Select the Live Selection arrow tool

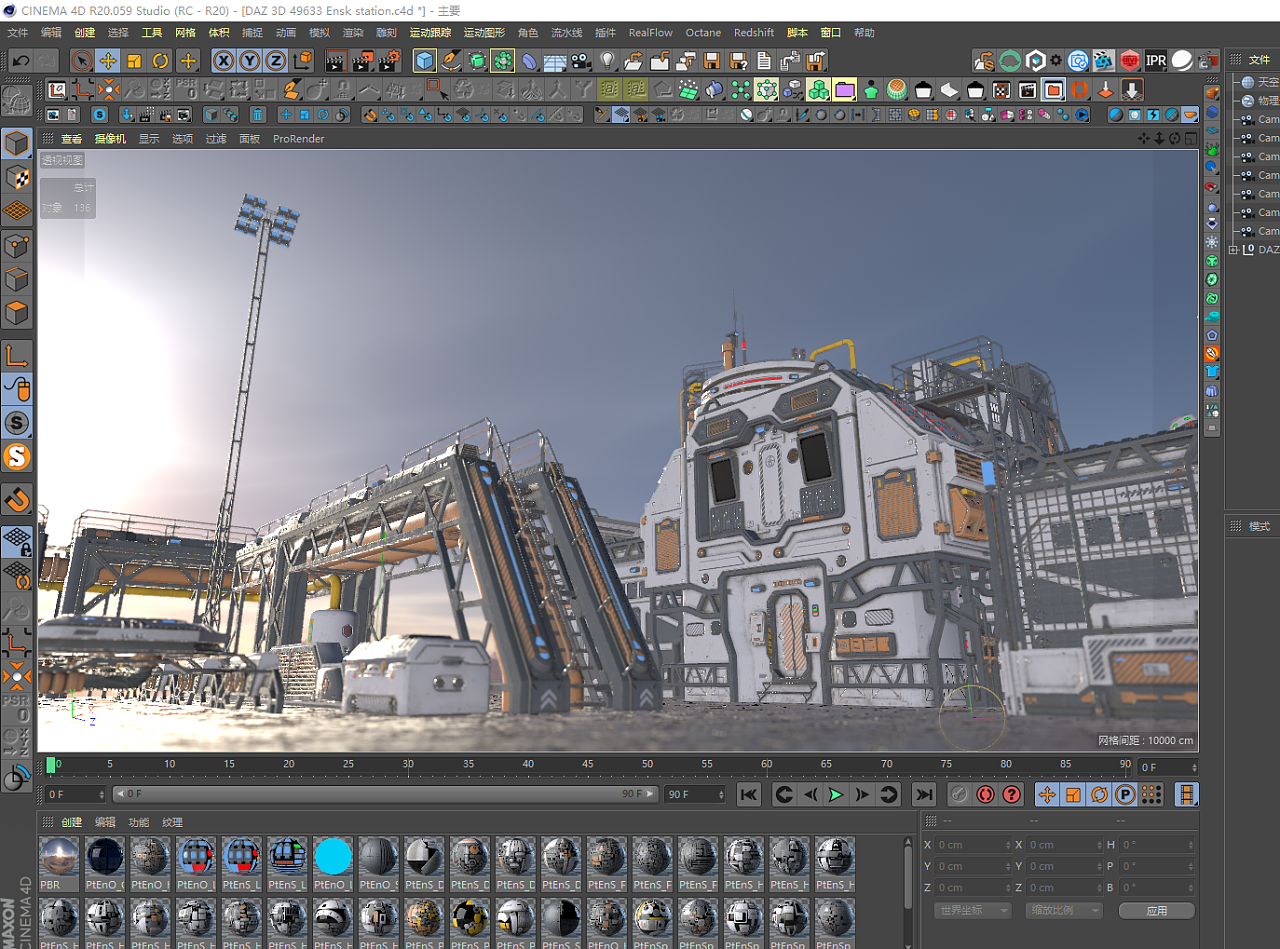(x=82, y=61)
